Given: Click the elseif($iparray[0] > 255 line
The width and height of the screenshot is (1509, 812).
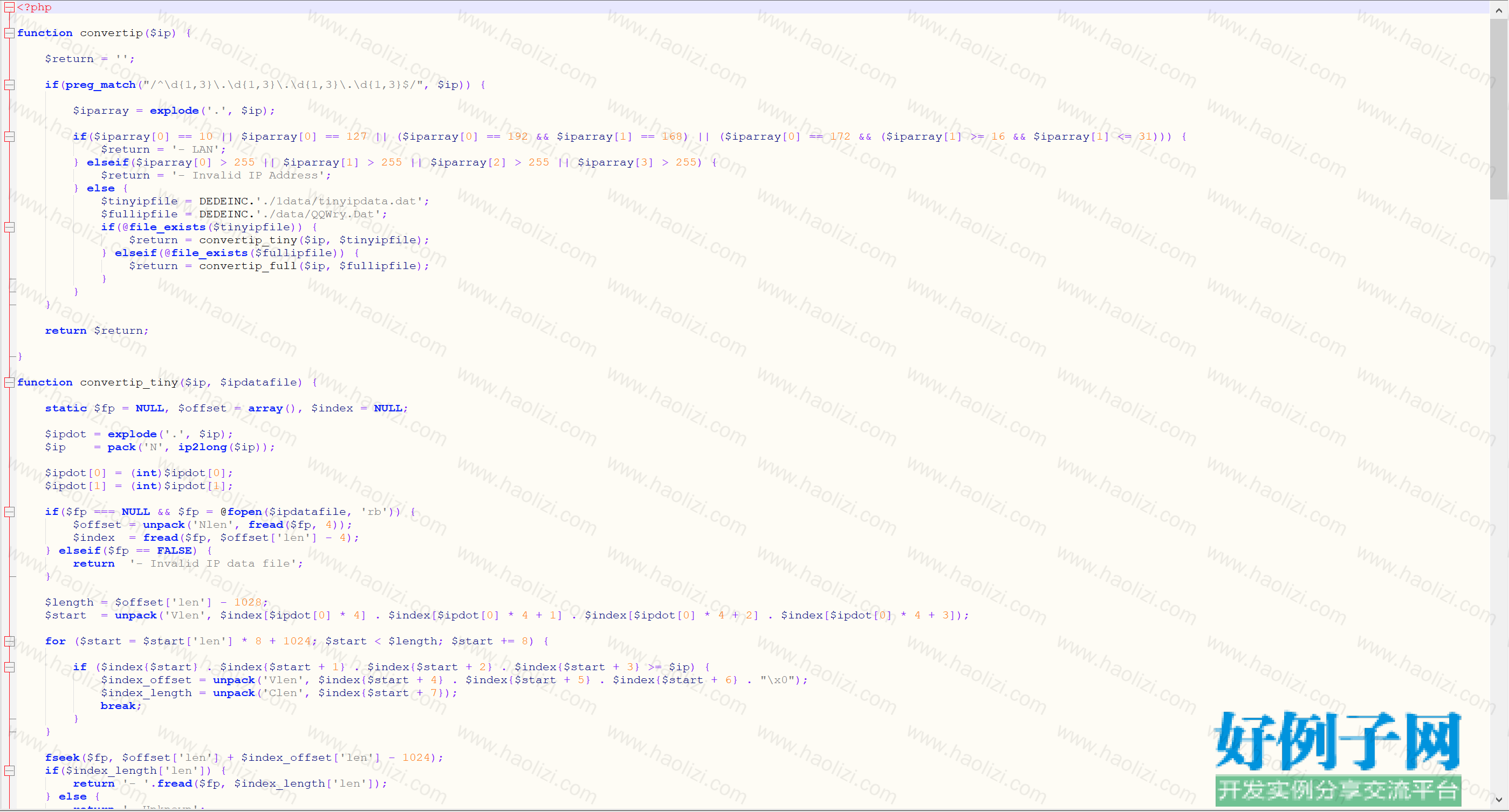Looking at the screenshot, I should pyautogui.click(x=395, y=162).
